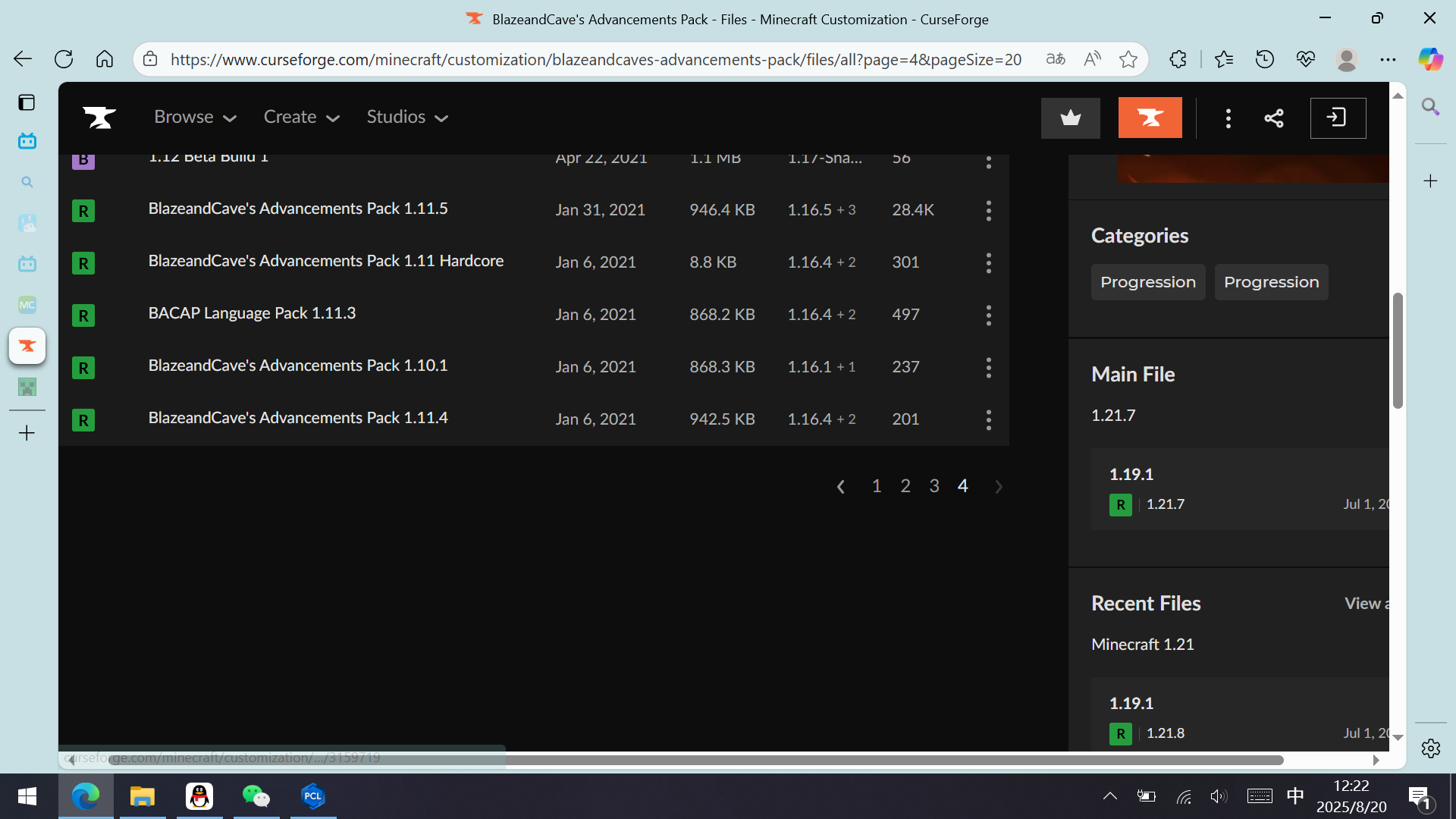Open options menu for Advancements Pack 1.11.4
Screen dimensions: 1456x819
(988, 419)
